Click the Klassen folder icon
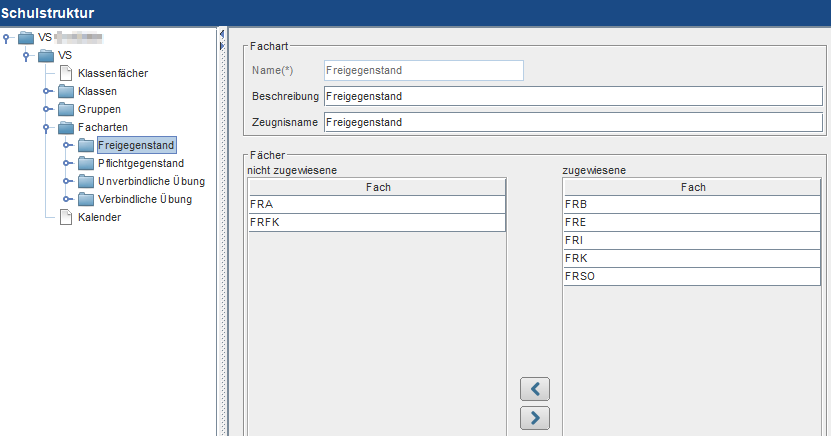 click(x=66, y=91)
